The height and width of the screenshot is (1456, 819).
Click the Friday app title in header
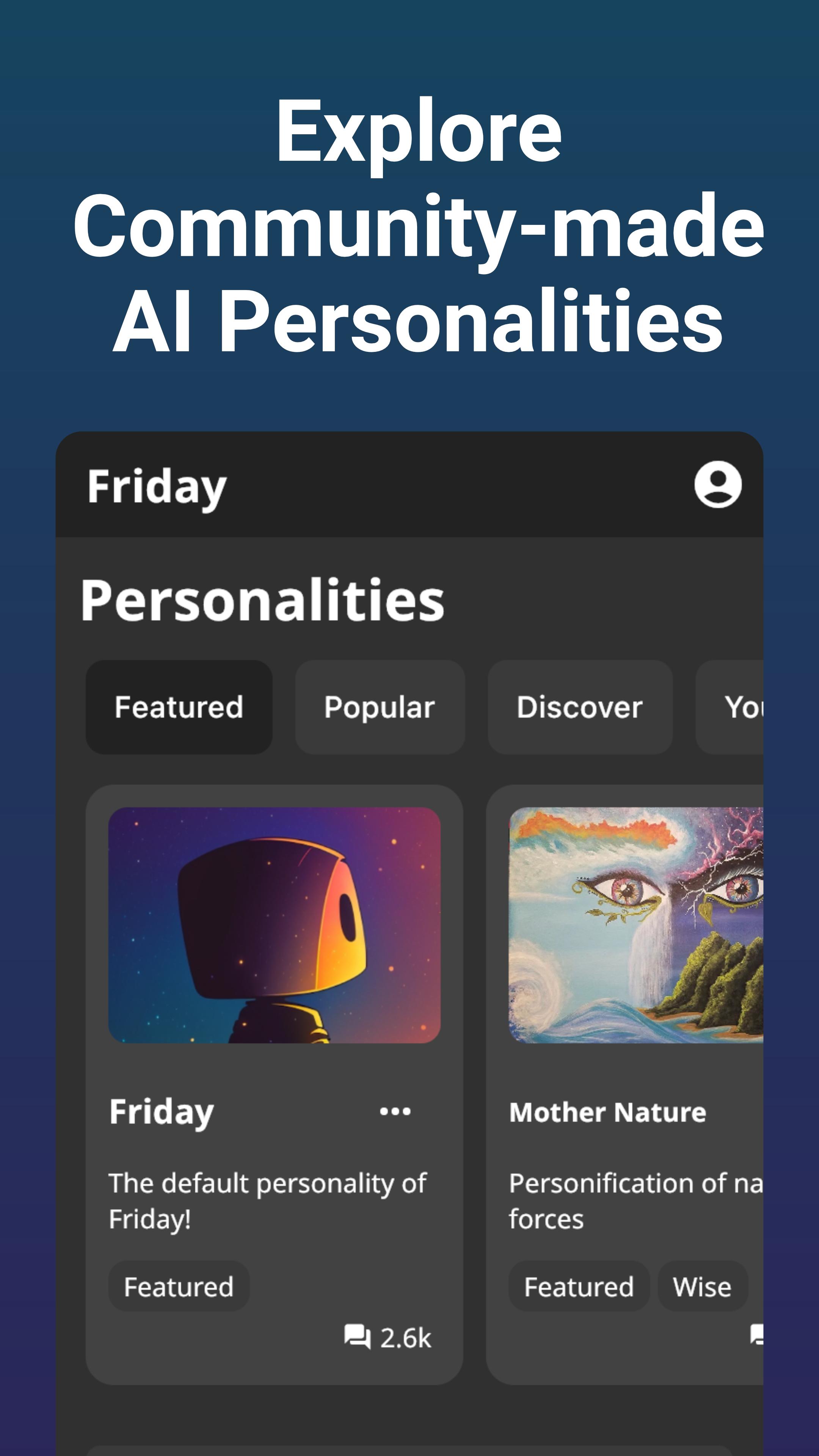click(157, 486)
